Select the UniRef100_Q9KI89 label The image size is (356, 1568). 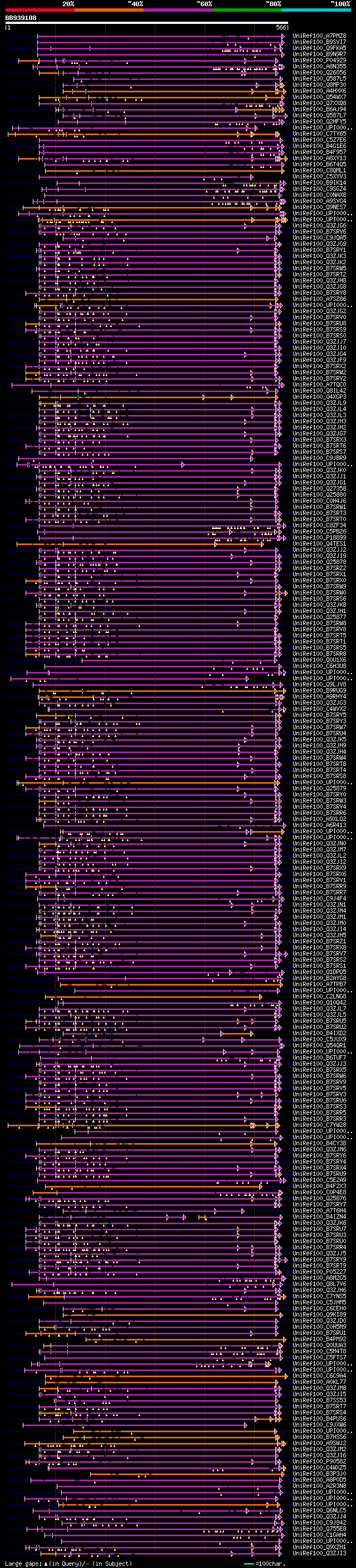(319, 1315)
